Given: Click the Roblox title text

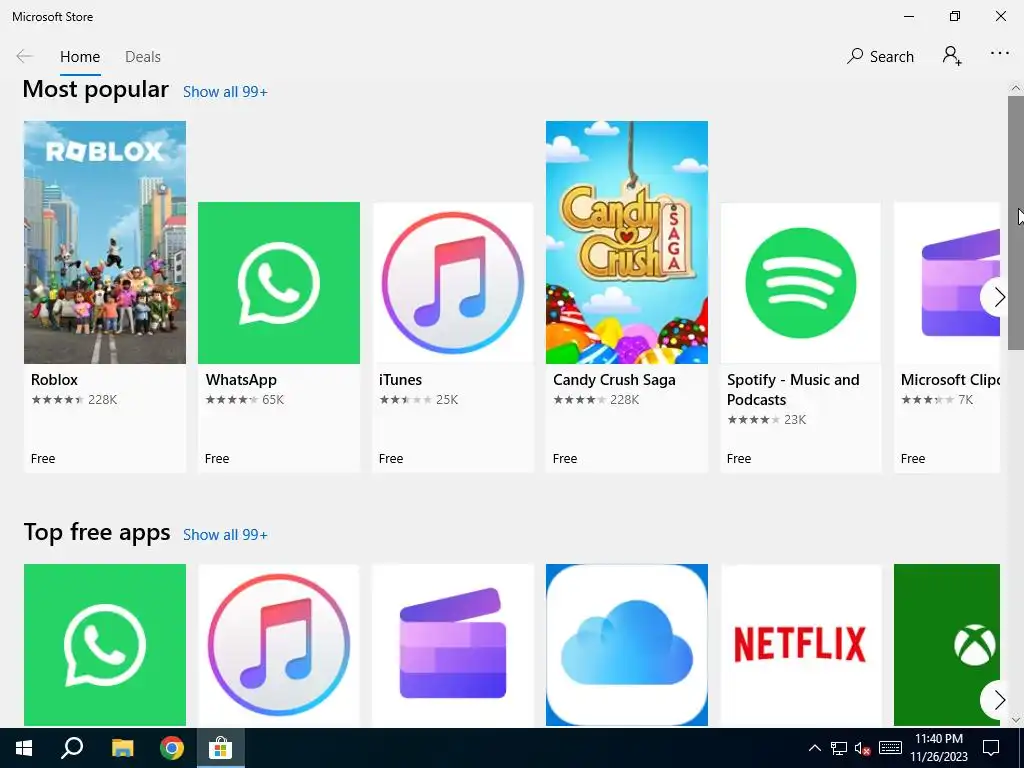Looking at the screenshot, I should (x=54, y=379).
